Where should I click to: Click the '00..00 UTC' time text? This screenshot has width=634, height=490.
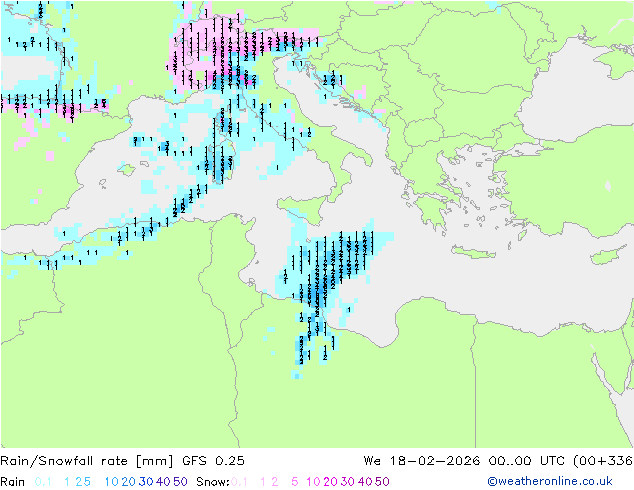pyautogui.click(x=527, y=461)
